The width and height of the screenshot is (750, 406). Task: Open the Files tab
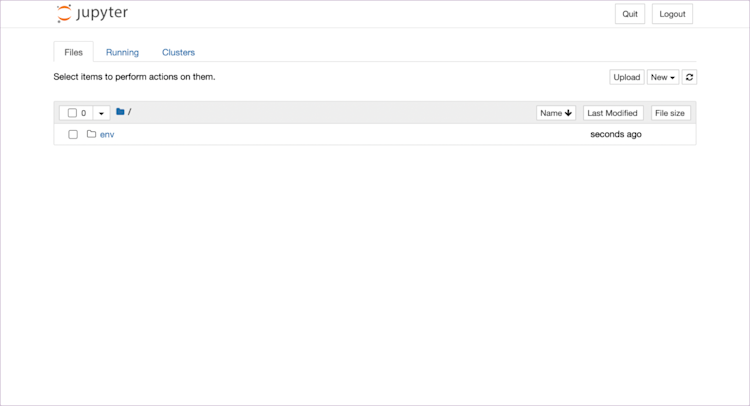pos(73,52)
